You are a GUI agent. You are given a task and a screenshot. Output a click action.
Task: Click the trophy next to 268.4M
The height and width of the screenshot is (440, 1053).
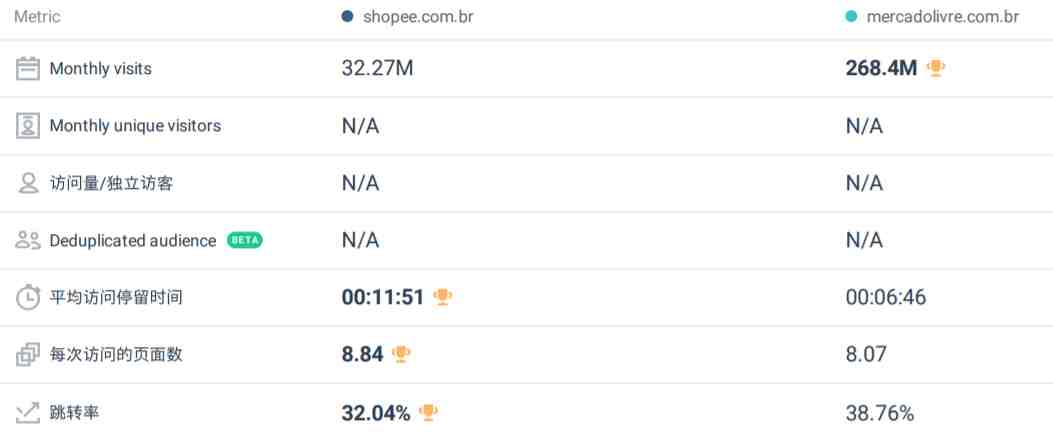(x=935, y=68)
